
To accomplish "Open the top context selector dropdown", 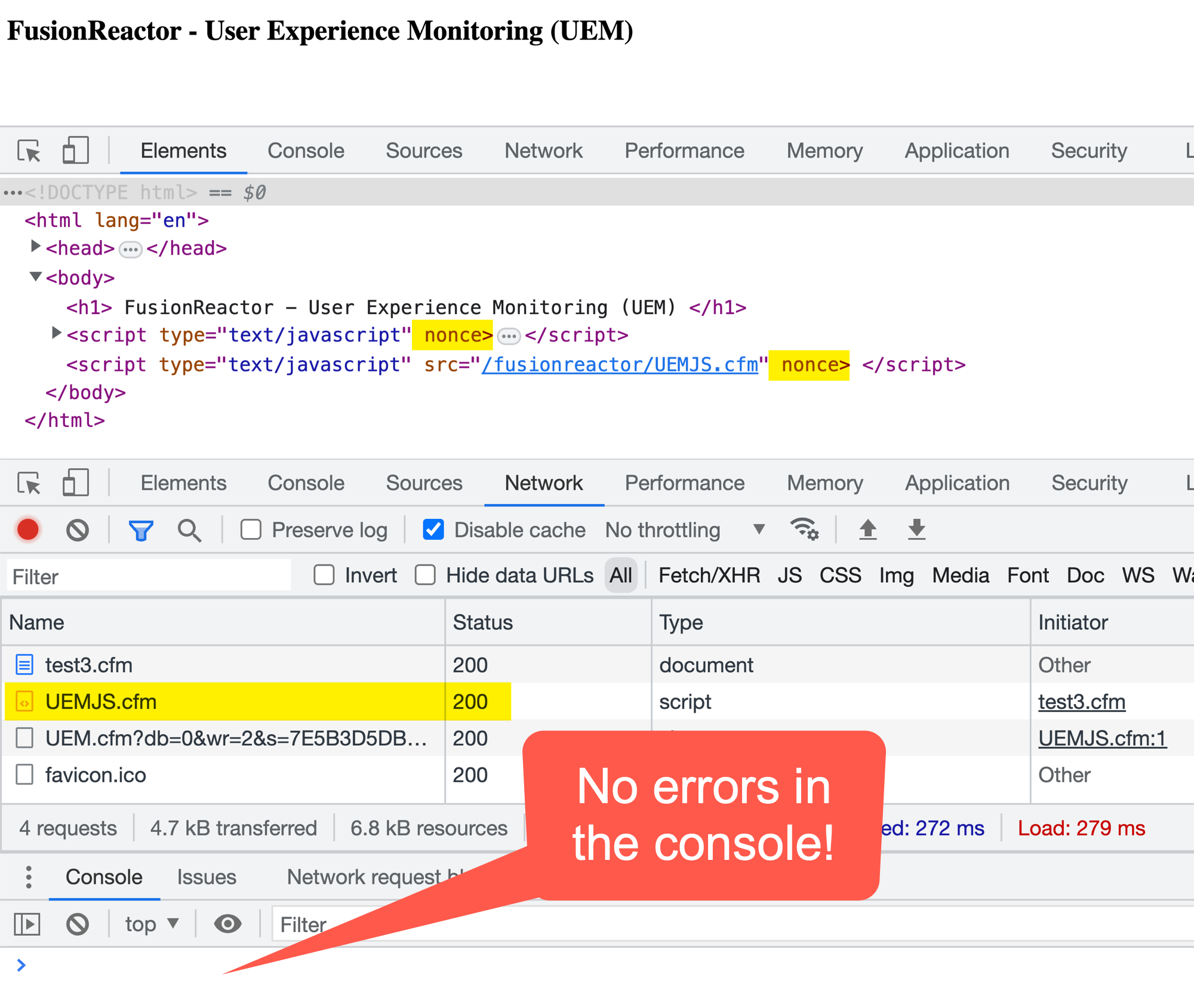I will (x=152, y=924).
